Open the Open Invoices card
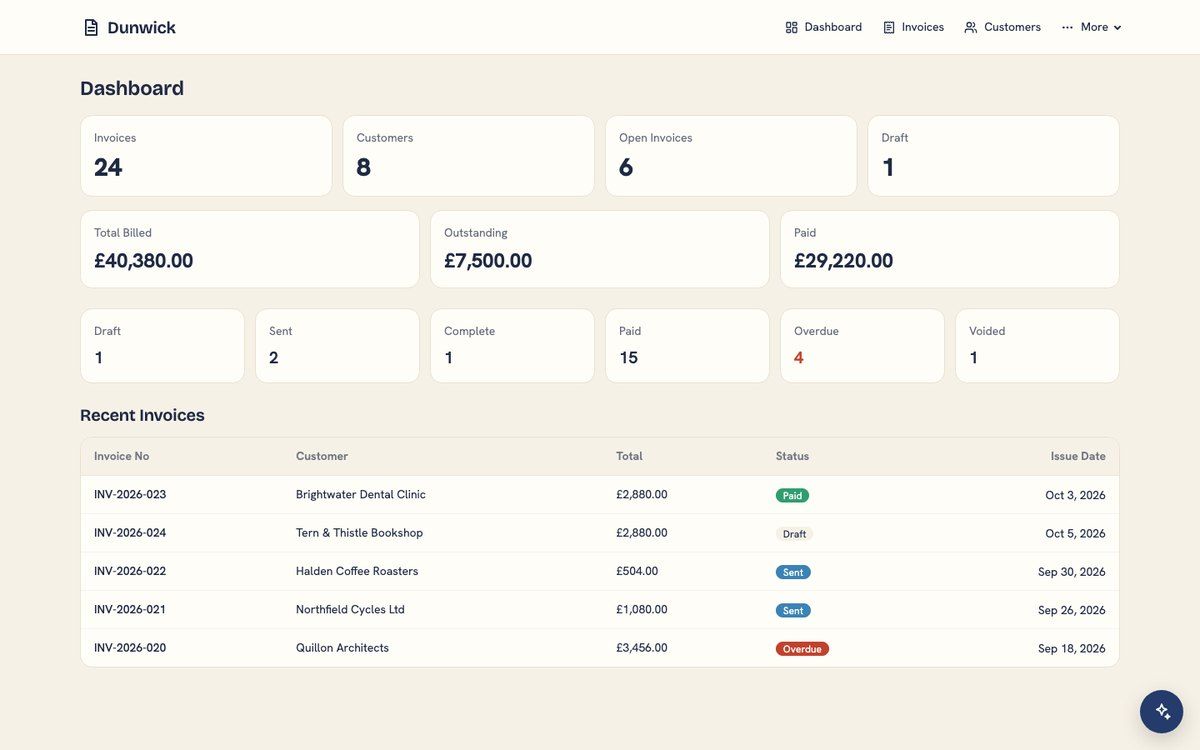 731,156
